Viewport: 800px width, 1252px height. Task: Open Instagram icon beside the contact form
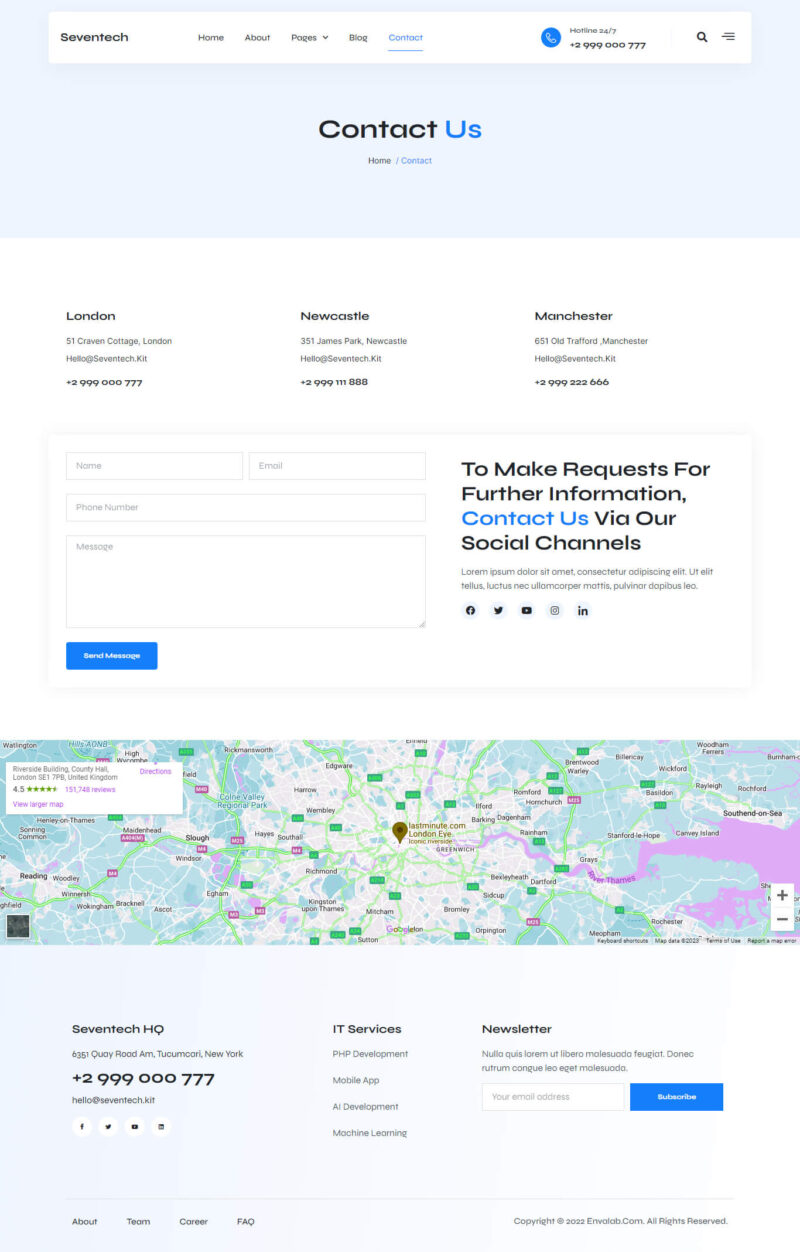click(555, 611)
